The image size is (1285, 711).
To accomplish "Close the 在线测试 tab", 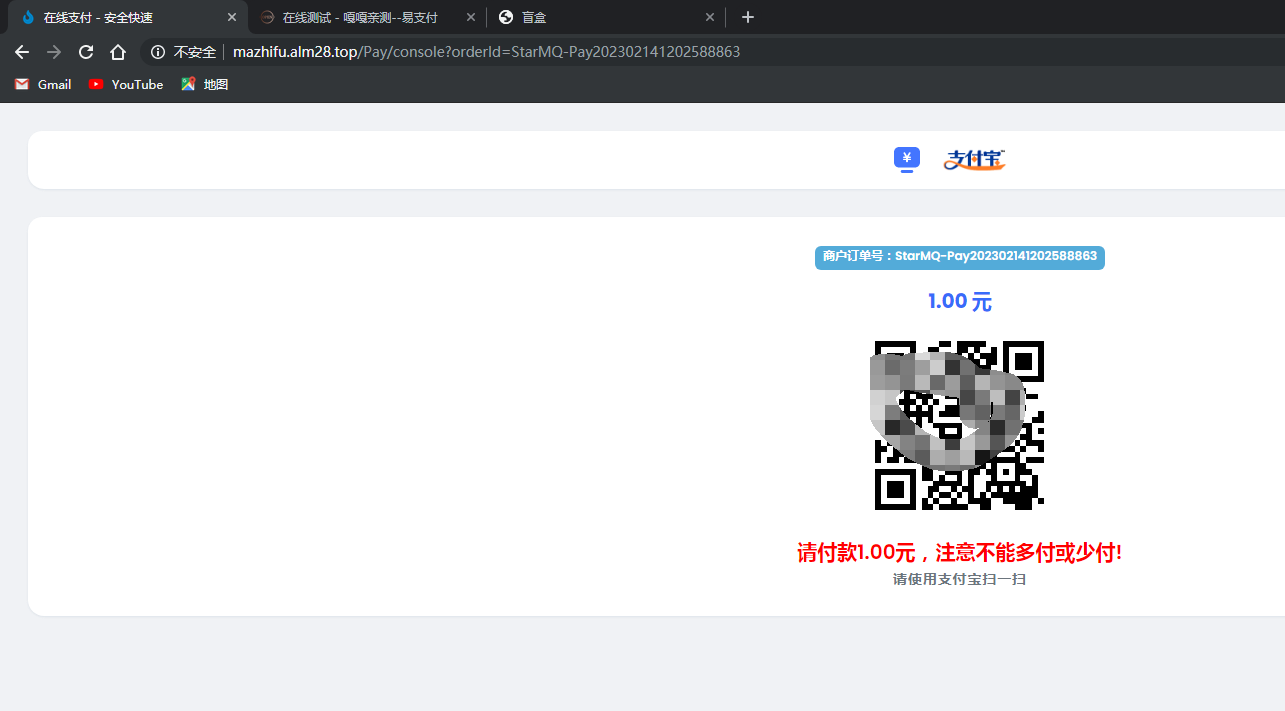I will (471, 18).
